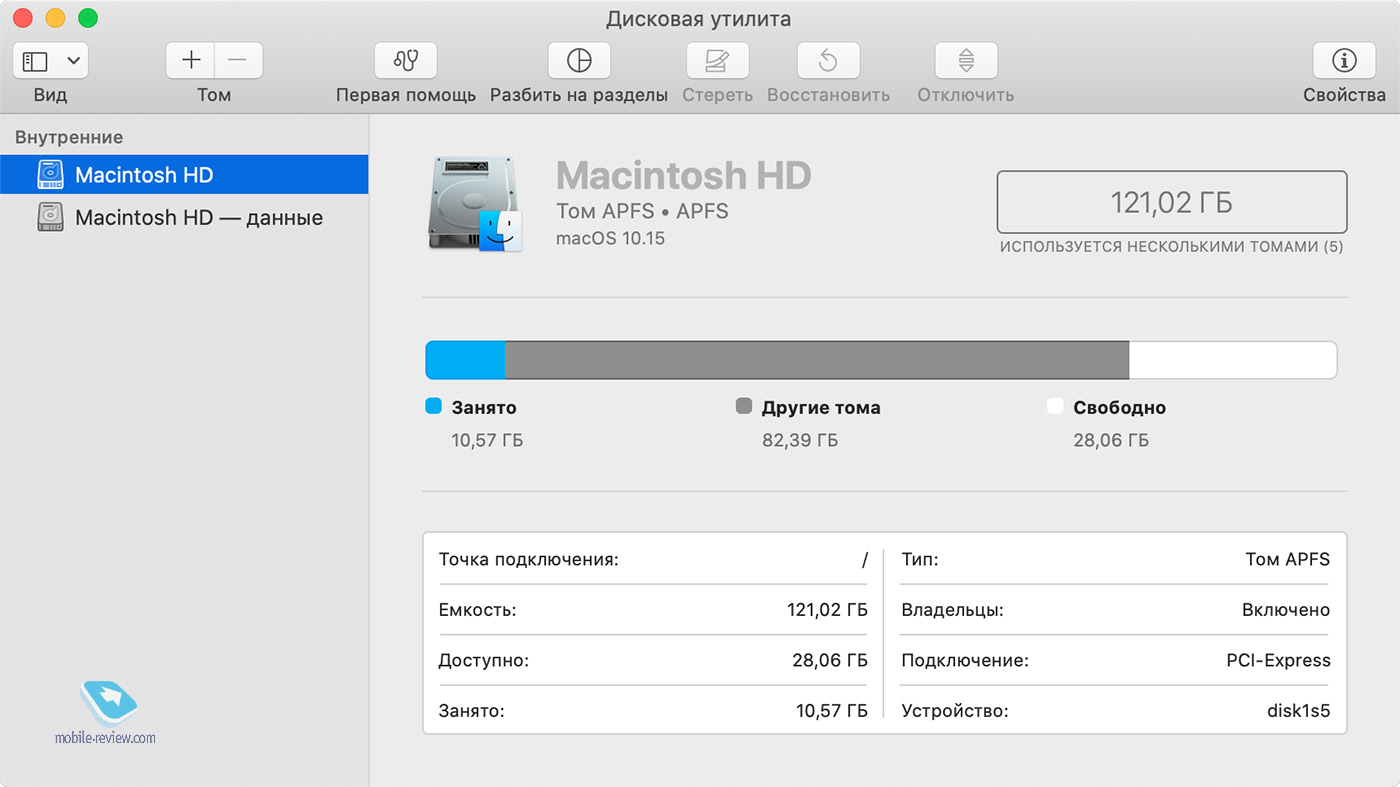This screenshot has height=787, width=1400.
Task: Open Свойства info icon
Action: (1344, 61)
